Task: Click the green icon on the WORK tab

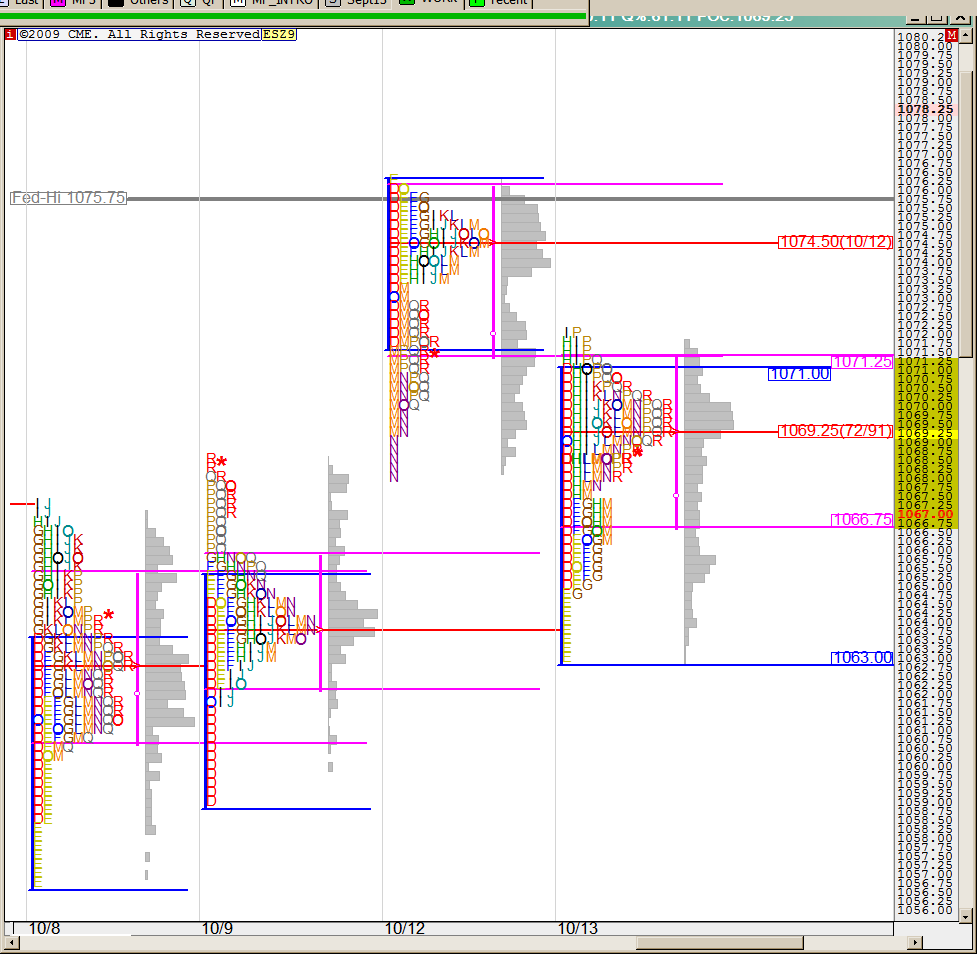Action: (x=407, y=2)
